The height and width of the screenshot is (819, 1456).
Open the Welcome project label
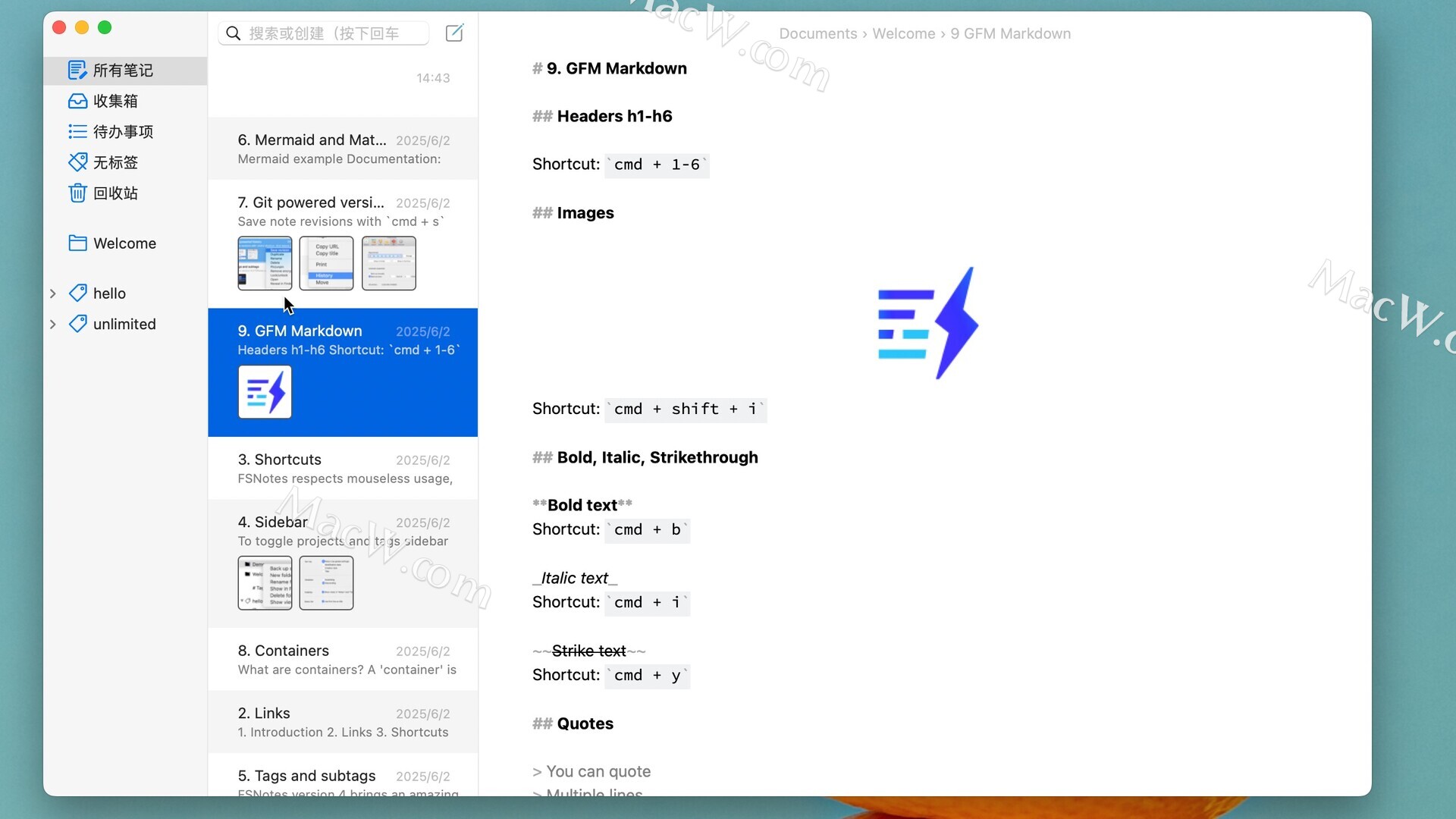[124, 243]
